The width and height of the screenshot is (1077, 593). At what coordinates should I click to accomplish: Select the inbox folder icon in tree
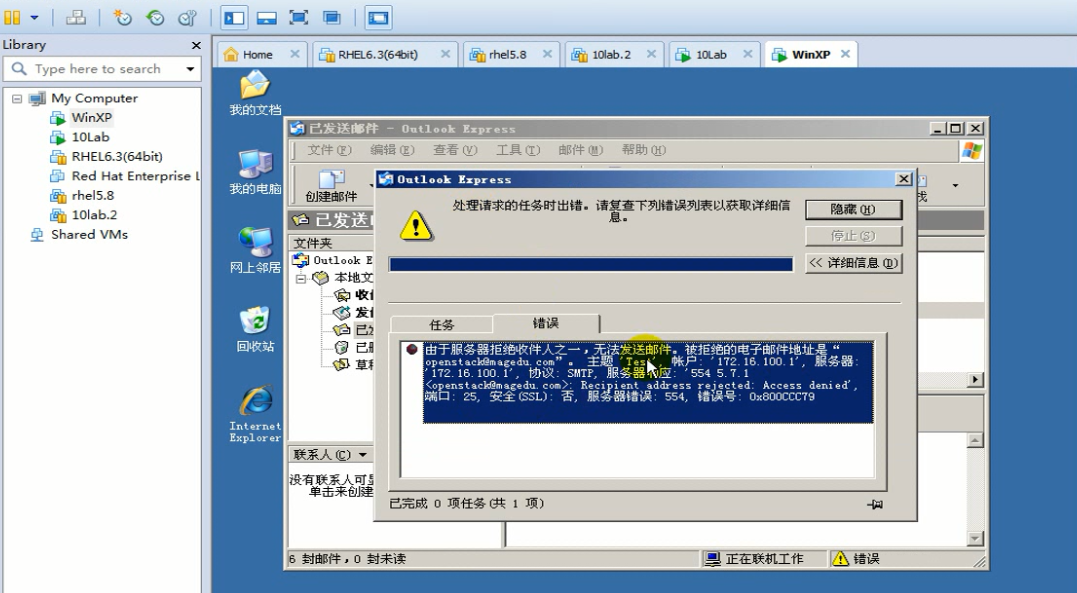point(341,295)
